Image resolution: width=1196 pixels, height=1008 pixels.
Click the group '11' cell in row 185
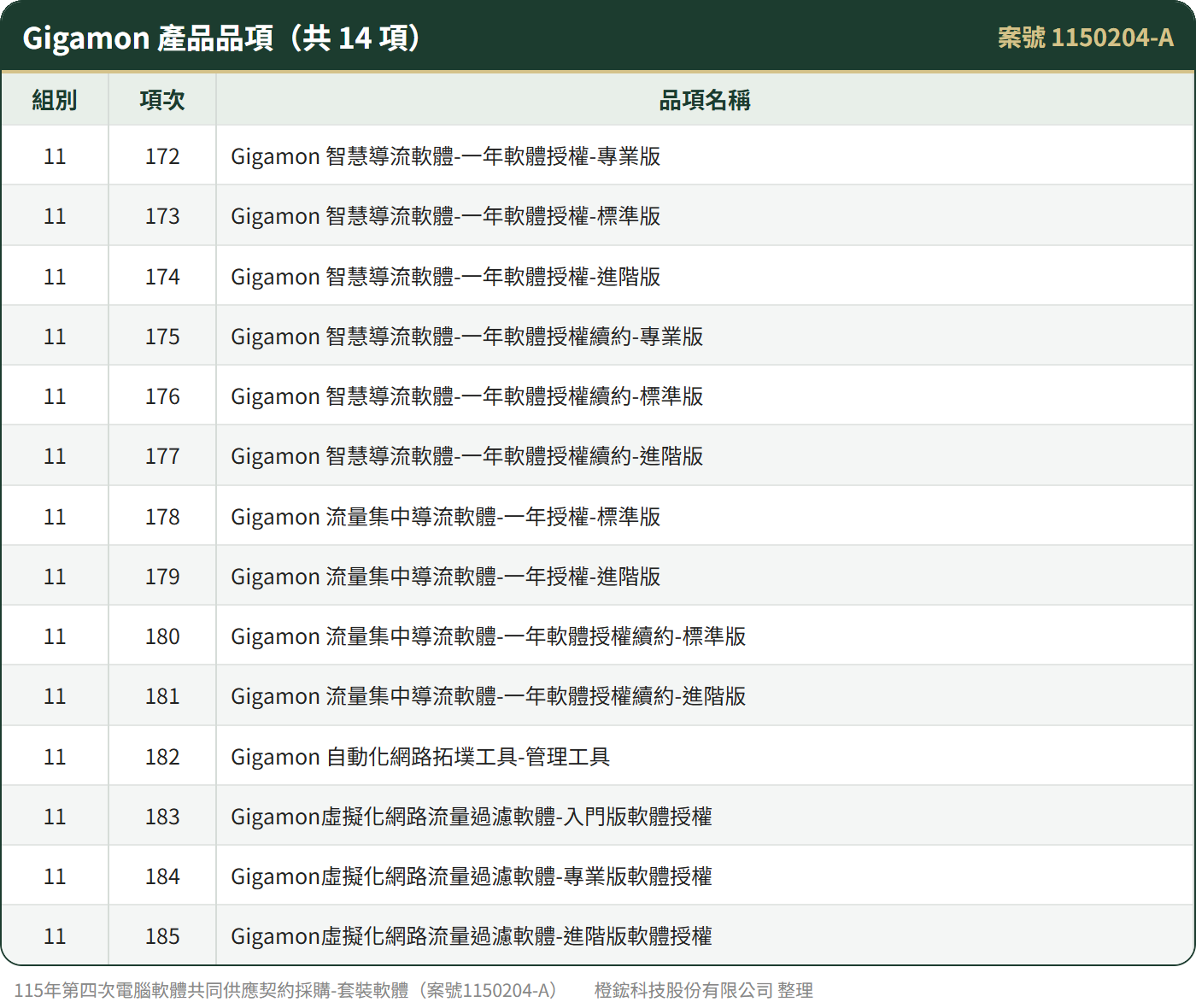click(55, 936)
